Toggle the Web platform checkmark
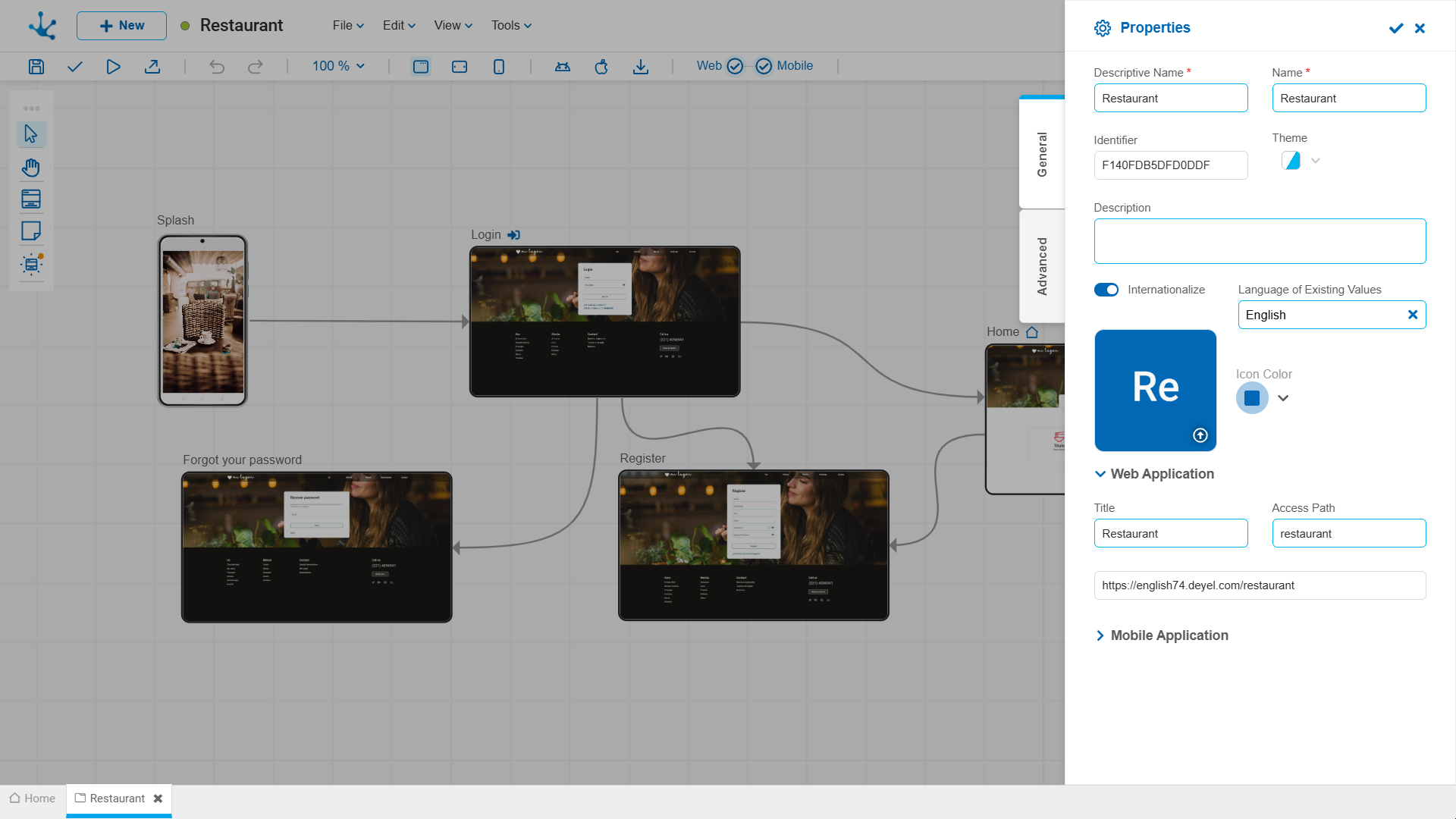Viewport: 1456px width, 819px height. (734, 66)
